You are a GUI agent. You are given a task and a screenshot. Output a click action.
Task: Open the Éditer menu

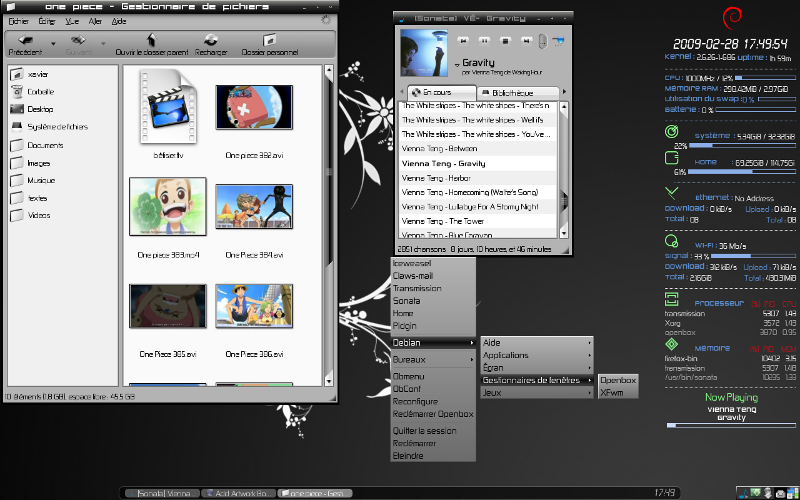(46, 21)
